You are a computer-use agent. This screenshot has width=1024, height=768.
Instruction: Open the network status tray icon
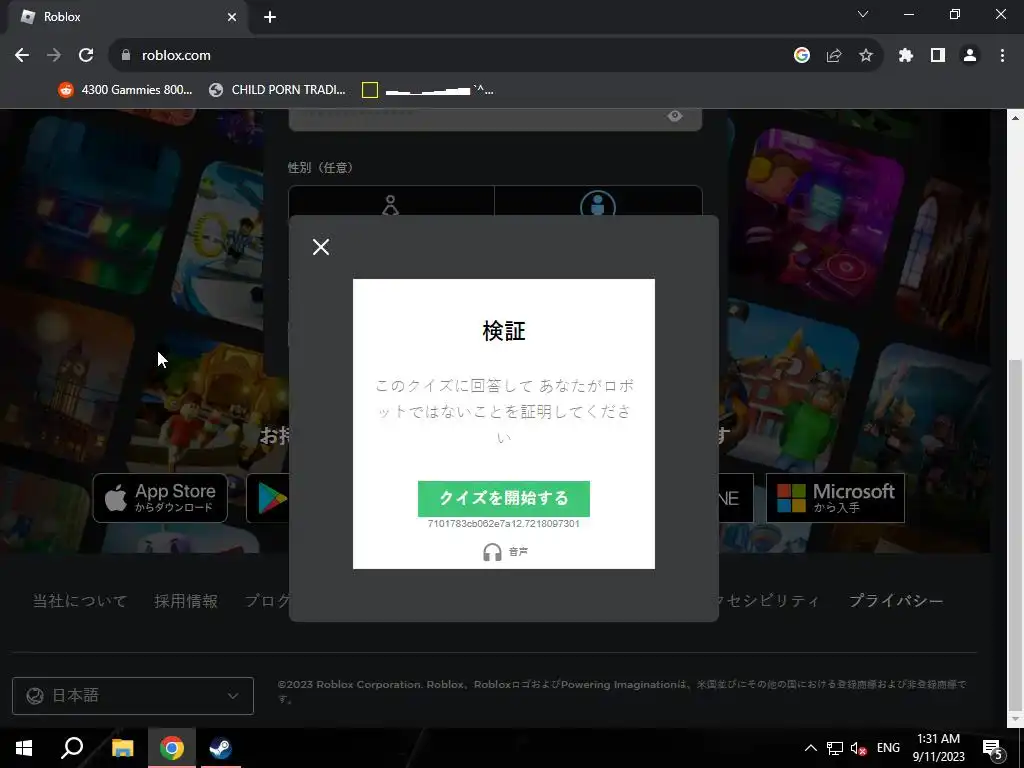pos(835,748)
